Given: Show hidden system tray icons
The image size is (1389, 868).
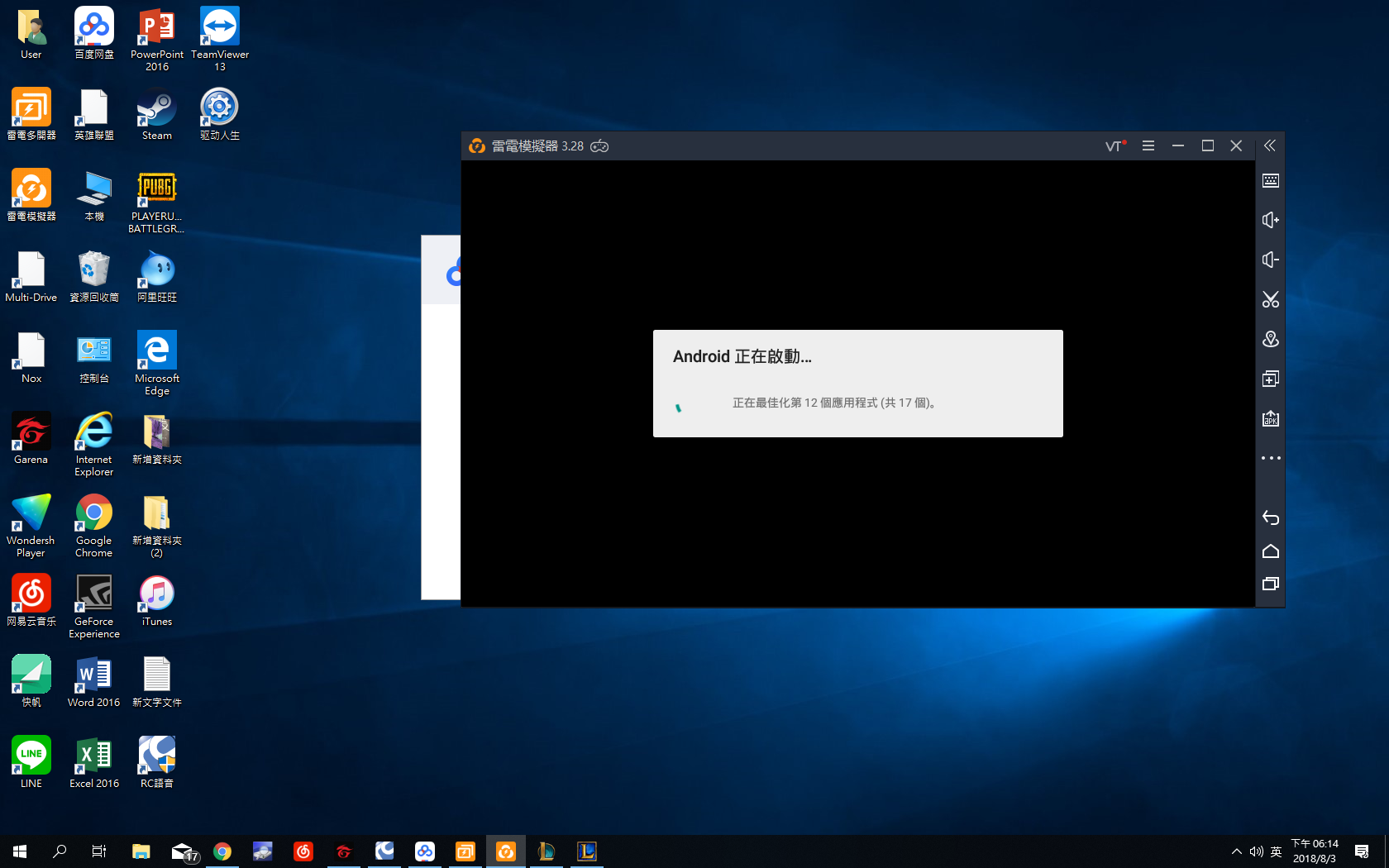Looking at the screenshot, I should [x=1237, y=851].
